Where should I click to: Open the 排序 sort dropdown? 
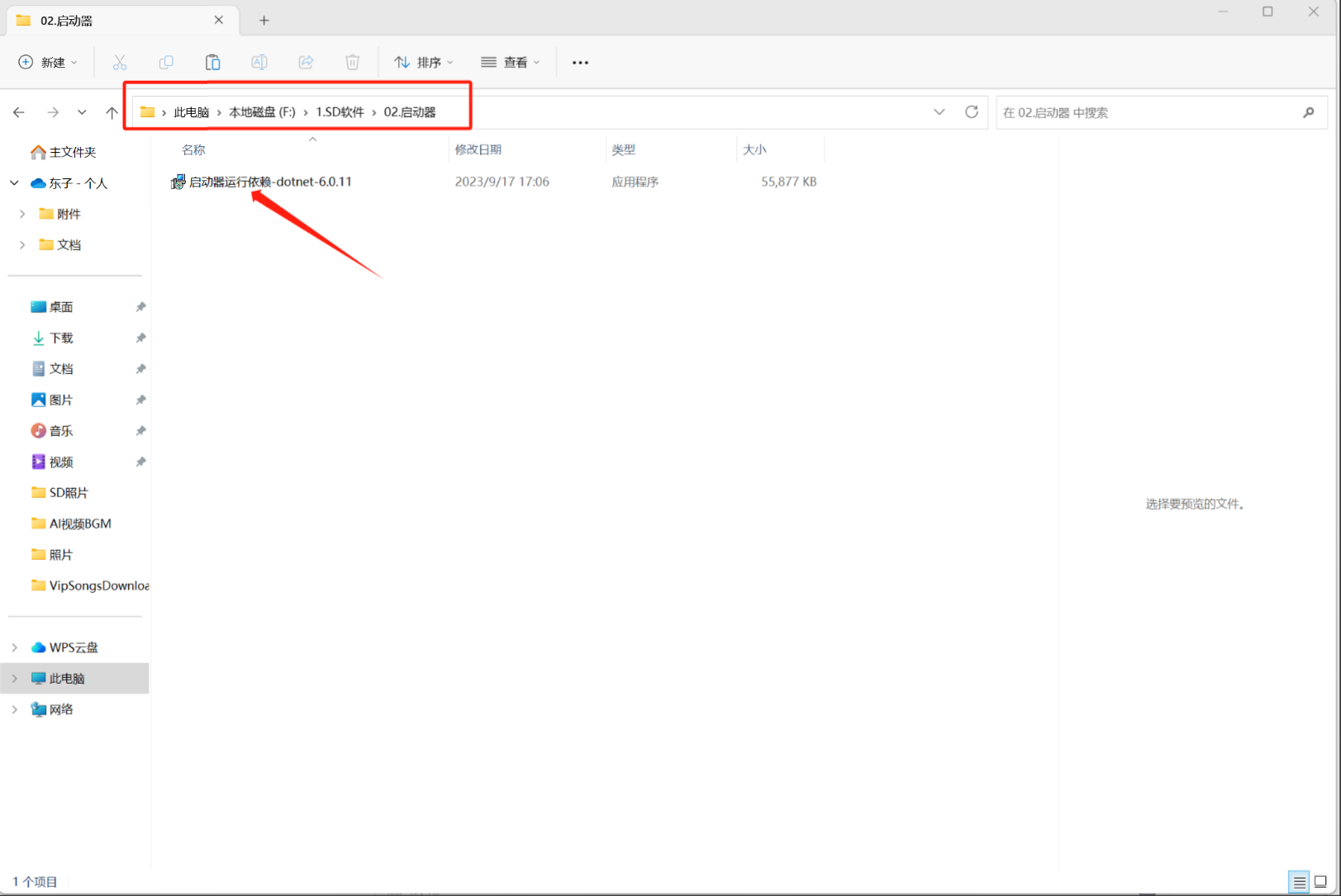(x=424, y=63)
